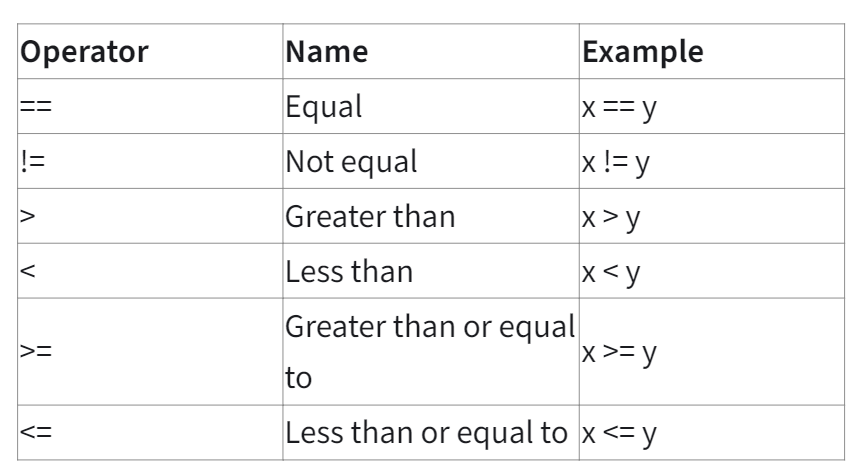Click the name cell reading Less than
Screen dimensions: 864x476
(349, 270)
